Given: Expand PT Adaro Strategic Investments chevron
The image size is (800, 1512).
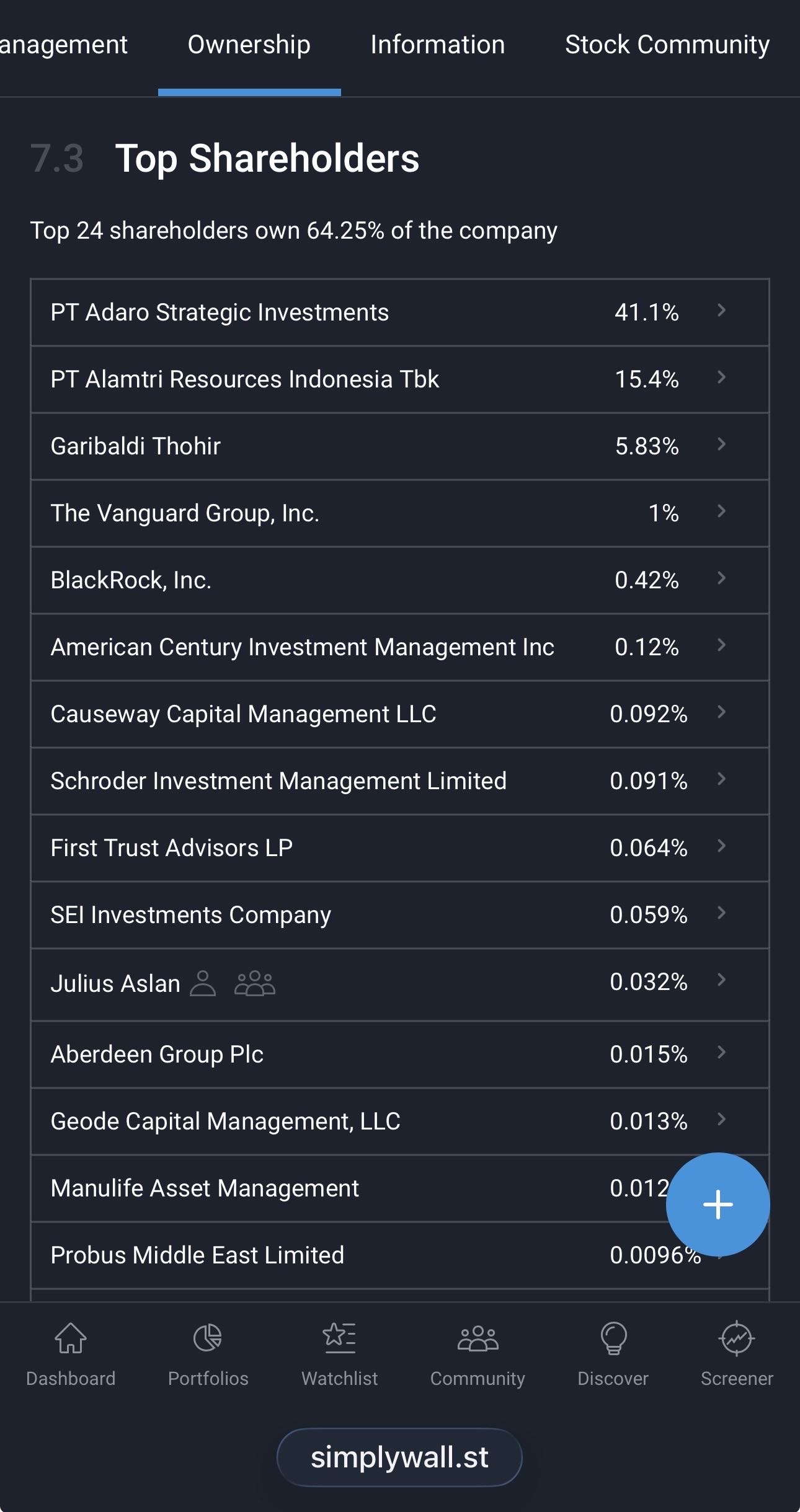Looking at the screenshot, I should [x=721, y=311].
